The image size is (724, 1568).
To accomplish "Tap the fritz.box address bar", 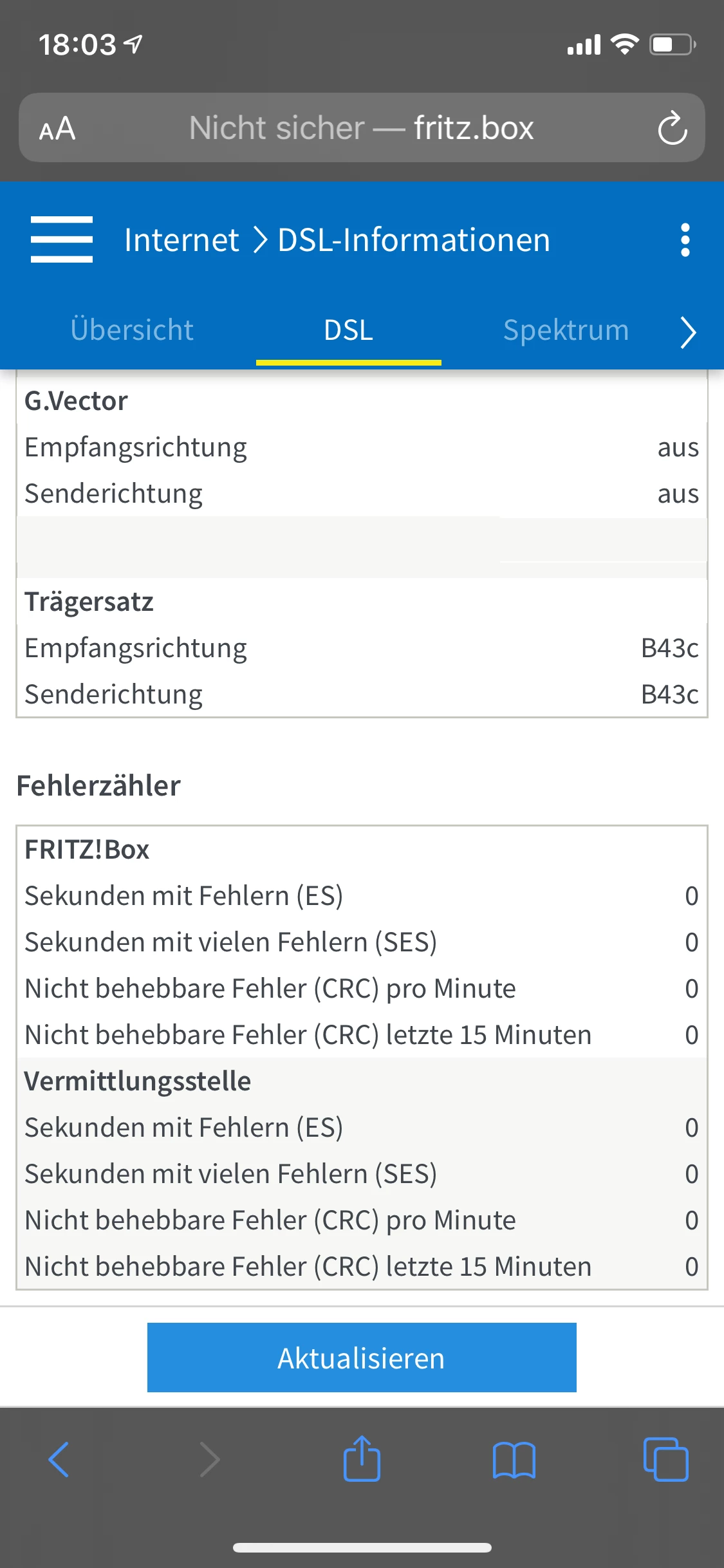I will [x=361, y=128].
